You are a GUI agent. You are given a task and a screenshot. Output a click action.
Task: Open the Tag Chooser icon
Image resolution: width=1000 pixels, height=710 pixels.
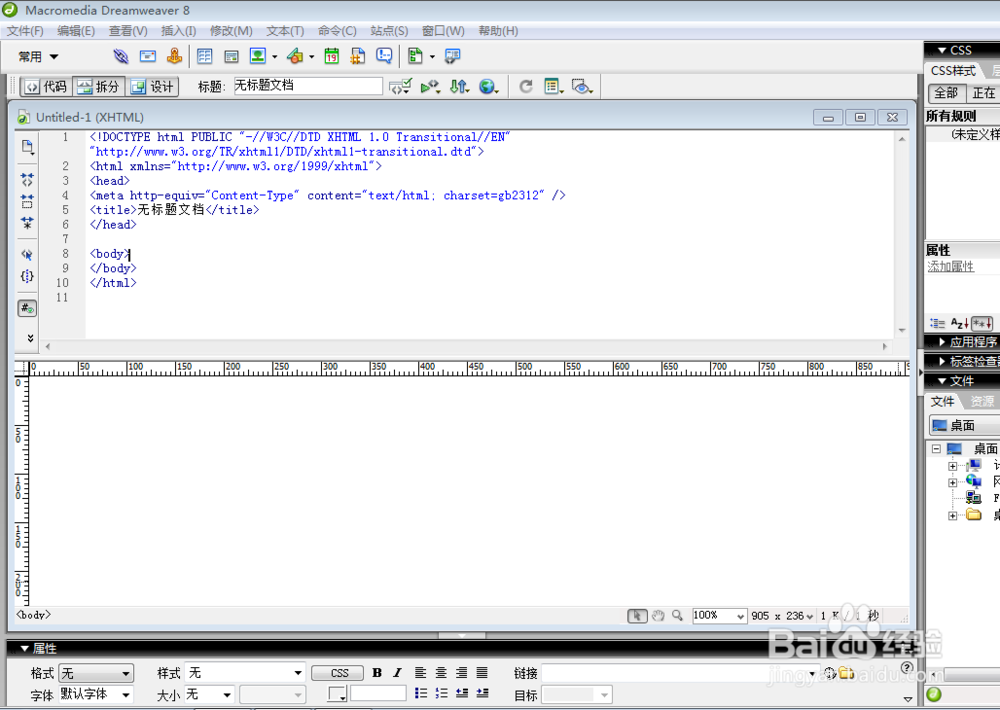click(452, 56)
